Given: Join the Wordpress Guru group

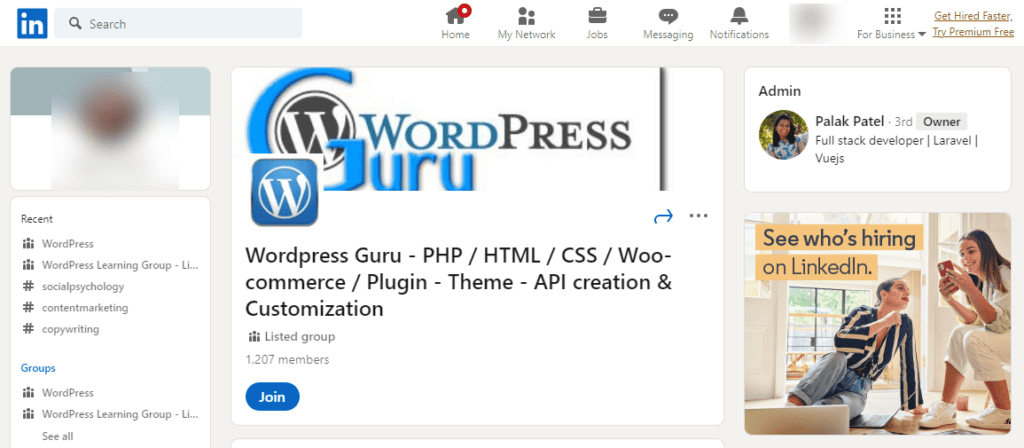Looking at the screenshot, I should (272, 397).
